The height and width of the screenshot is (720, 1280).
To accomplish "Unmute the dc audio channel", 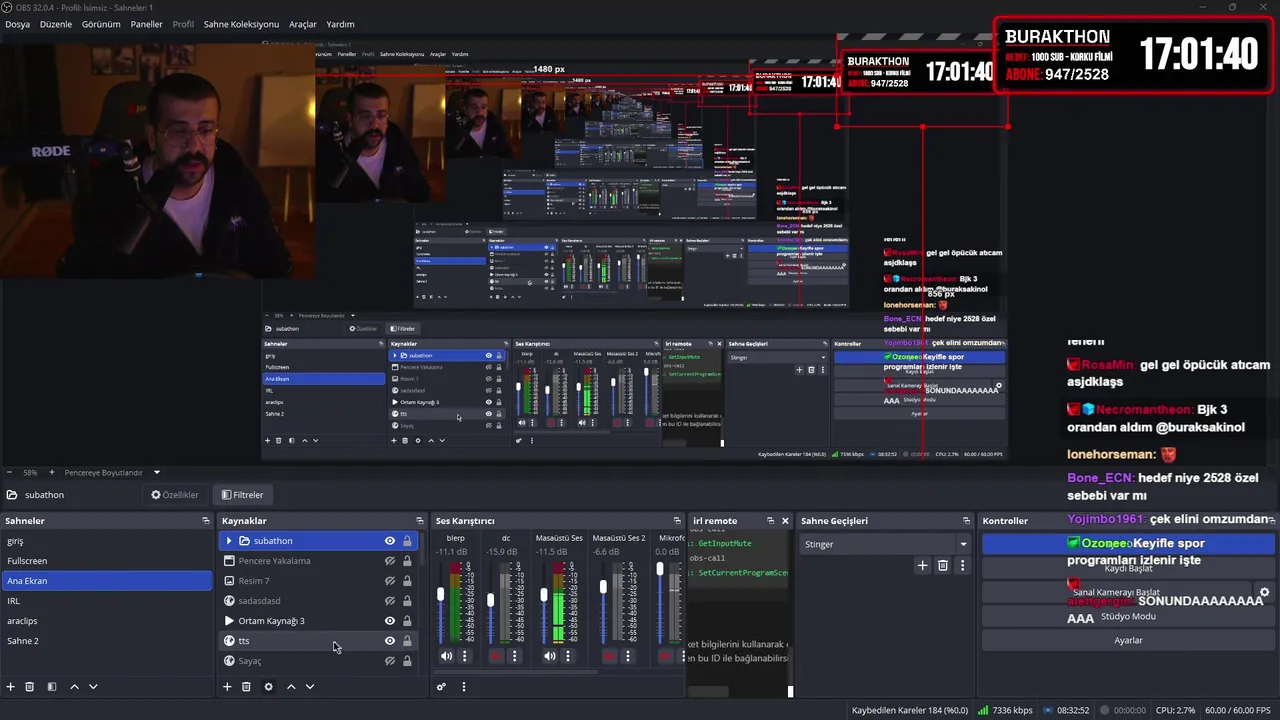I will tap(496, 656).
